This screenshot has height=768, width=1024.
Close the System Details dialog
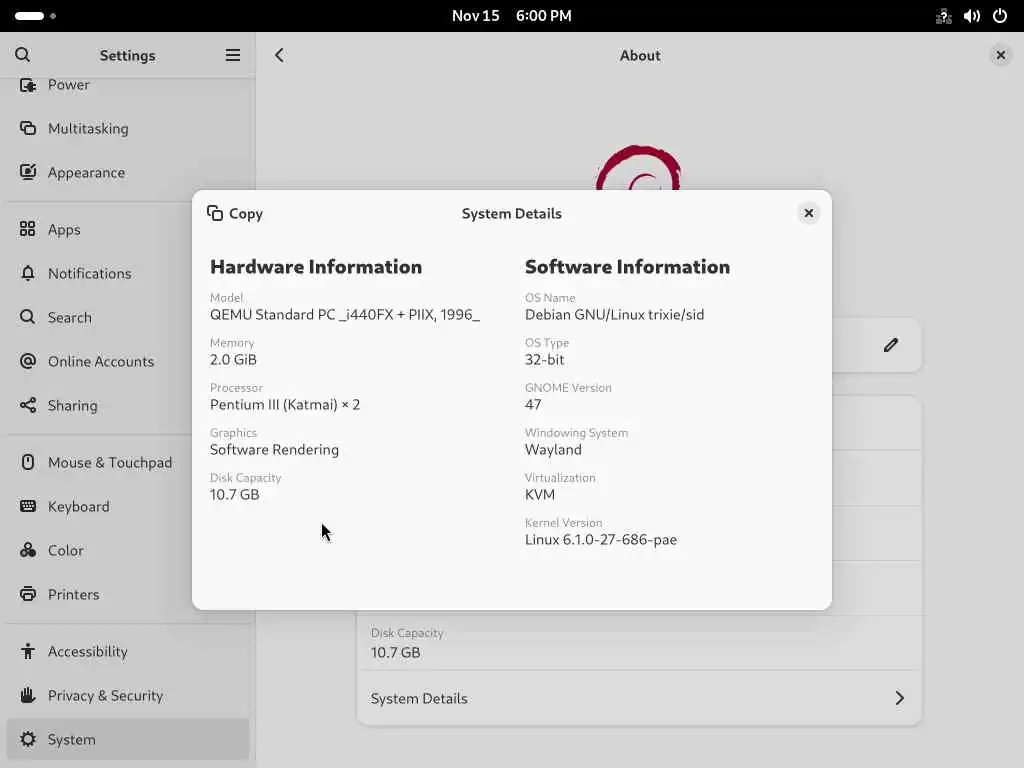(808, 213)
